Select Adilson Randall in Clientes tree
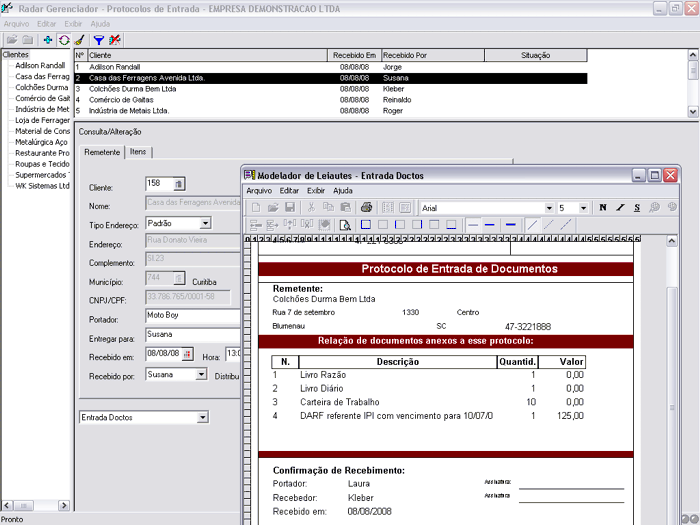 40,66
